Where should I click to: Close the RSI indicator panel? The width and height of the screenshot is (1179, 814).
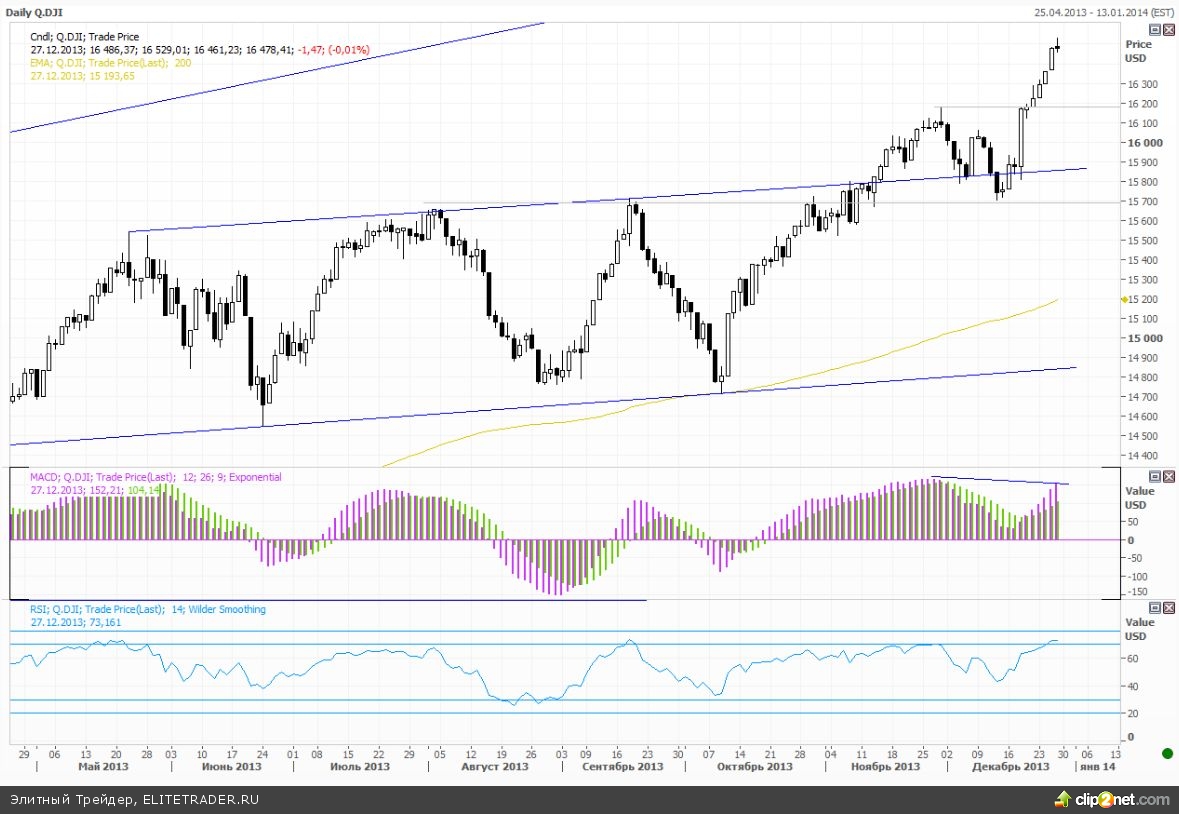1168,608
